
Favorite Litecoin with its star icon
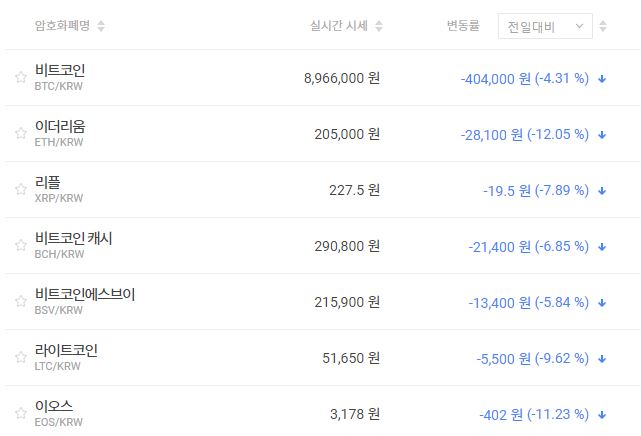[x=20, y=357]
